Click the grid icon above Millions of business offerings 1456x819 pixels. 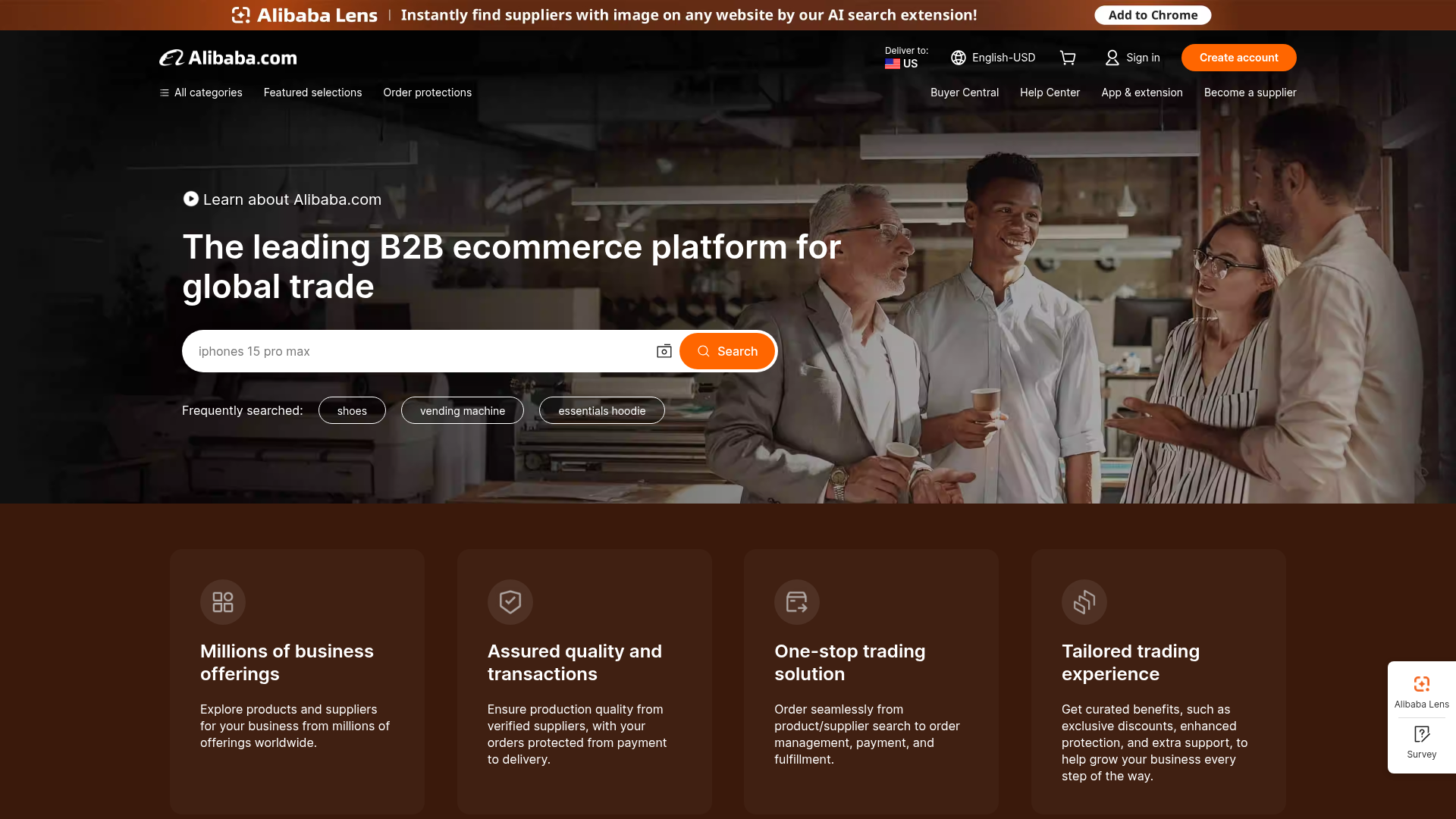tap(222, 601)
